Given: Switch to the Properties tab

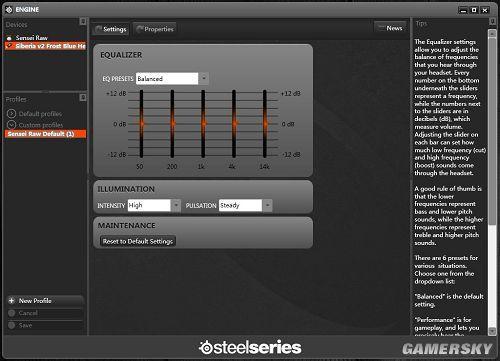Looking at the screenshot, I should (155, 29).
